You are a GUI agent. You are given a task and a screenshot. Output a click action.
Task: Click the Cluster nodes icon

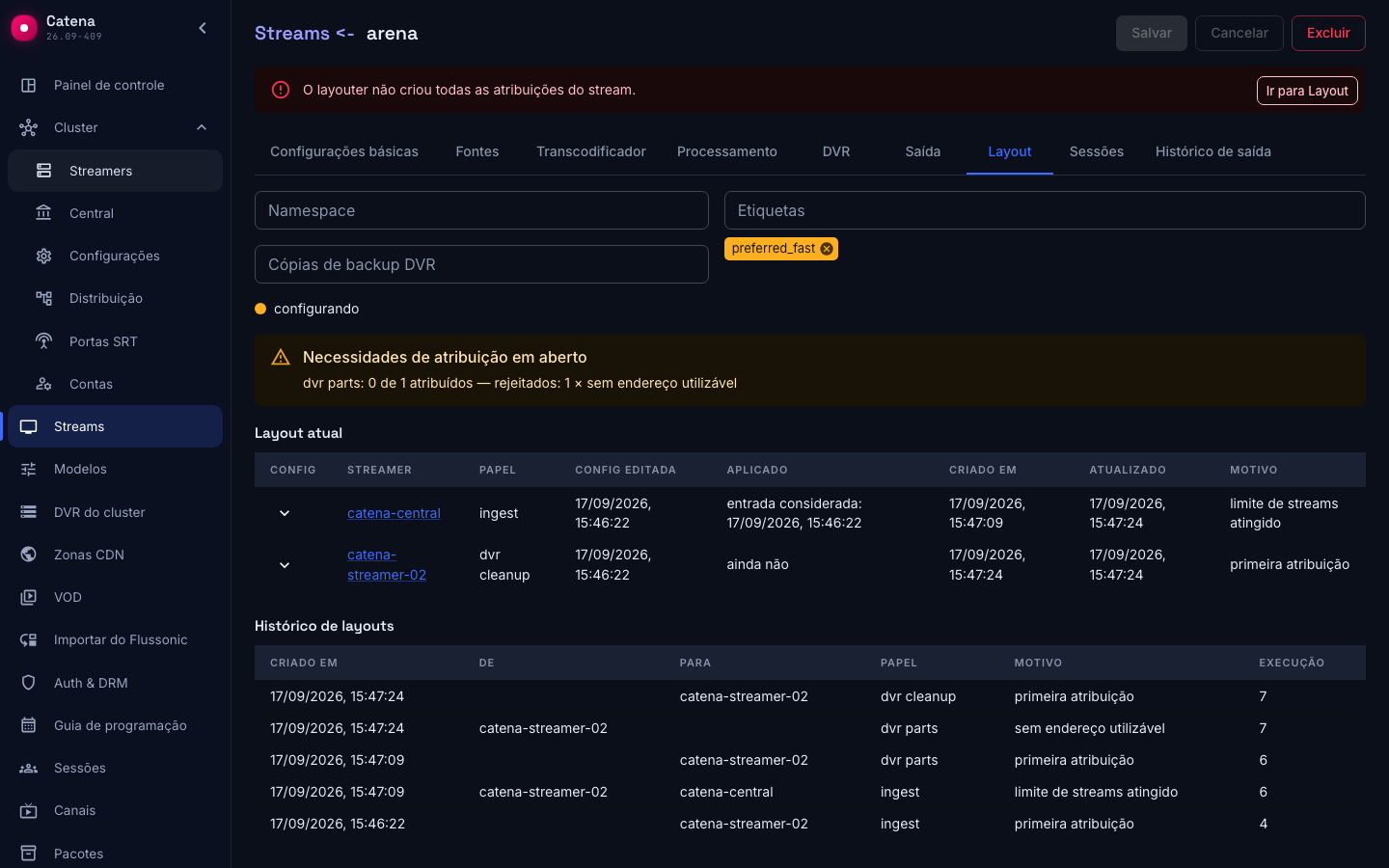click(29, 127)
